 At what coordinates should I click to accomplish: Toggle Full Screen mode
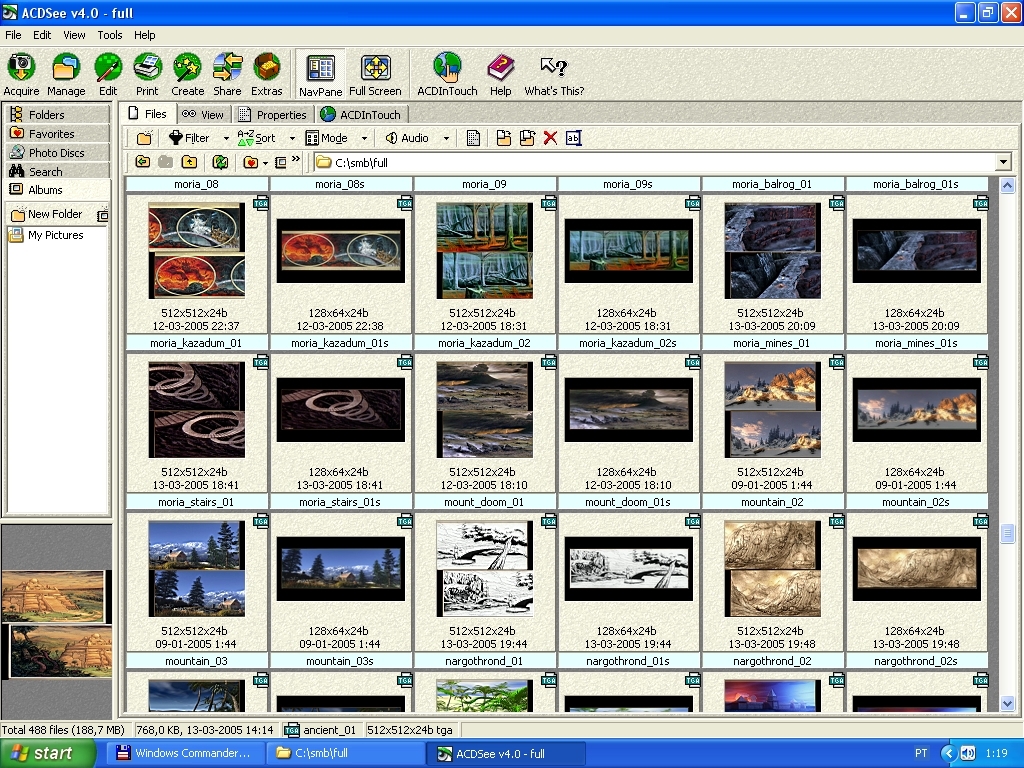[x=375, y=68]
